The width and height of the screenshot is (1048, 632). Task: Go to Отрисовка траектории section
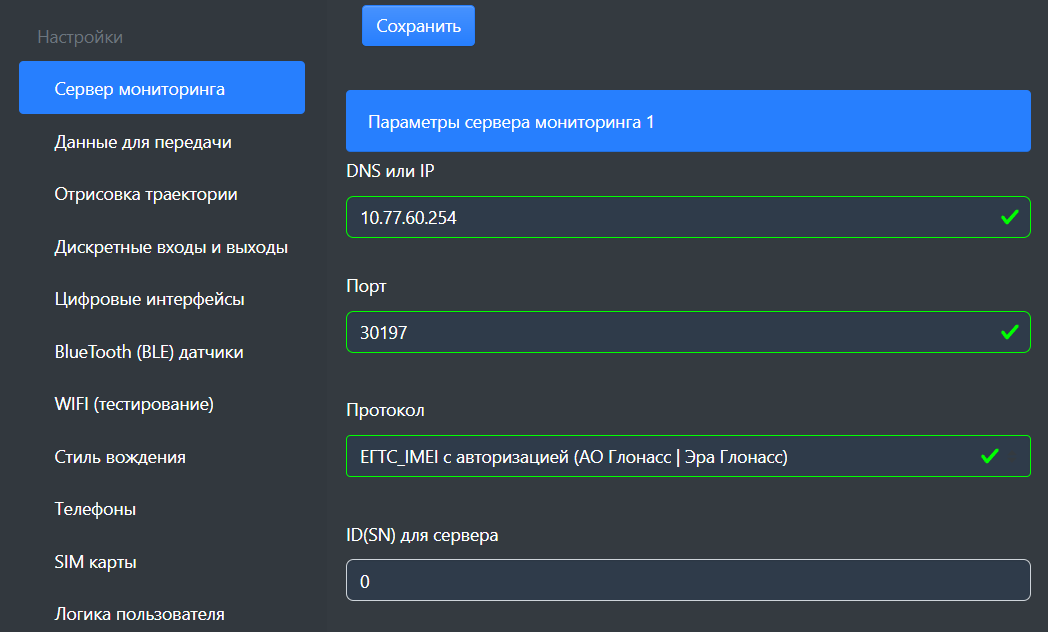[146, 194]
